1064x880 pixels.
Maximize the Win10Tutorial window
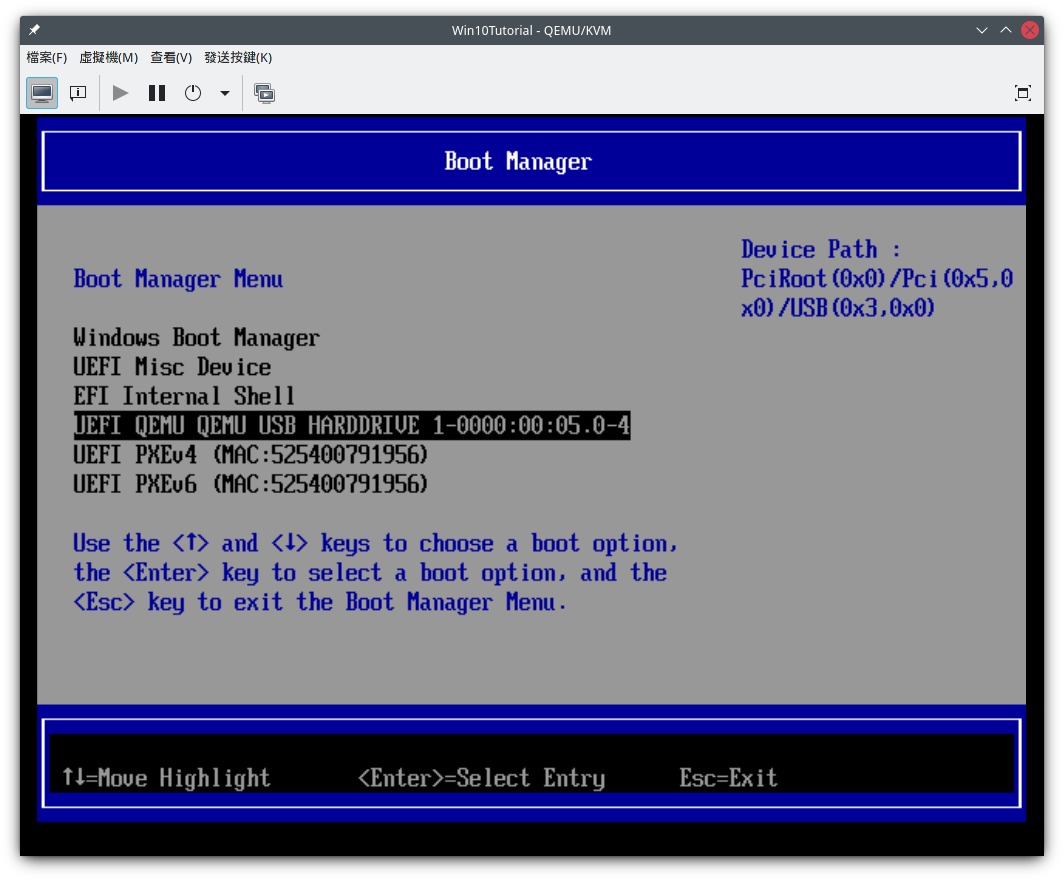[1006, 30]
